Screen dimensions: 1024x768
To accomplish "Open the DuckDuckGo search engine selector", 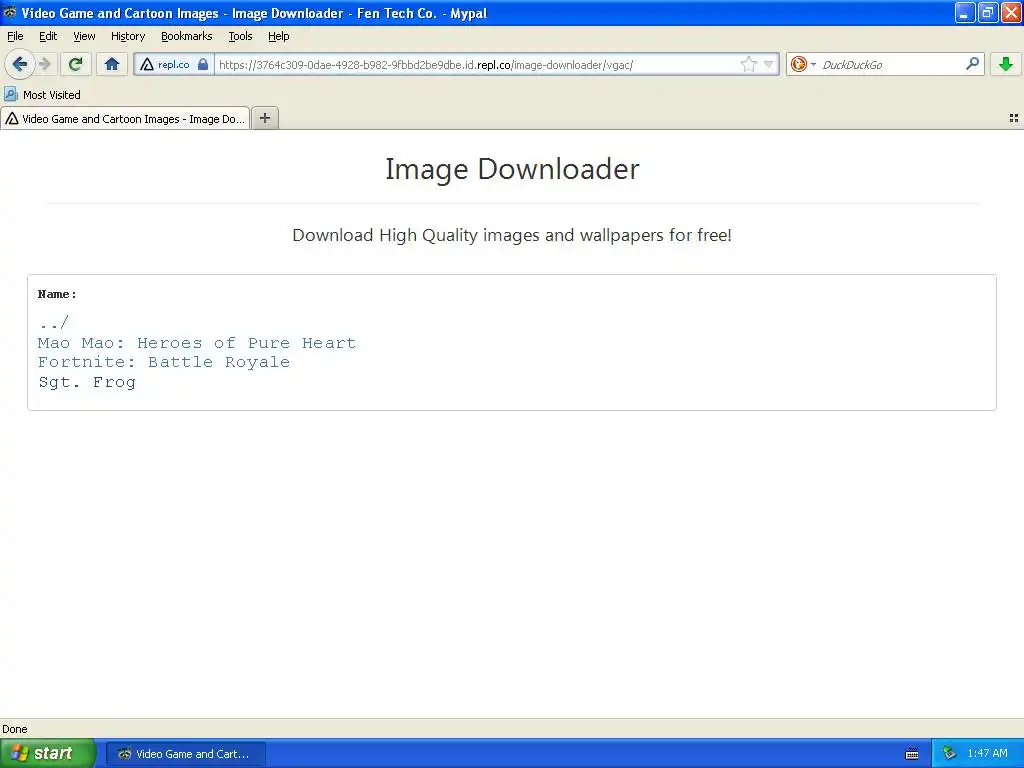I will (x=803, y=64).
